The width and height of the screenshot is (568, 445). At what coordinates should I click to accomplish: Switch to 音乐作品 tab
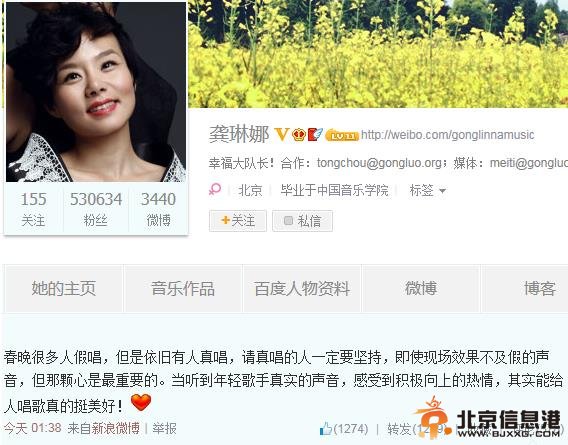(183, 288)
